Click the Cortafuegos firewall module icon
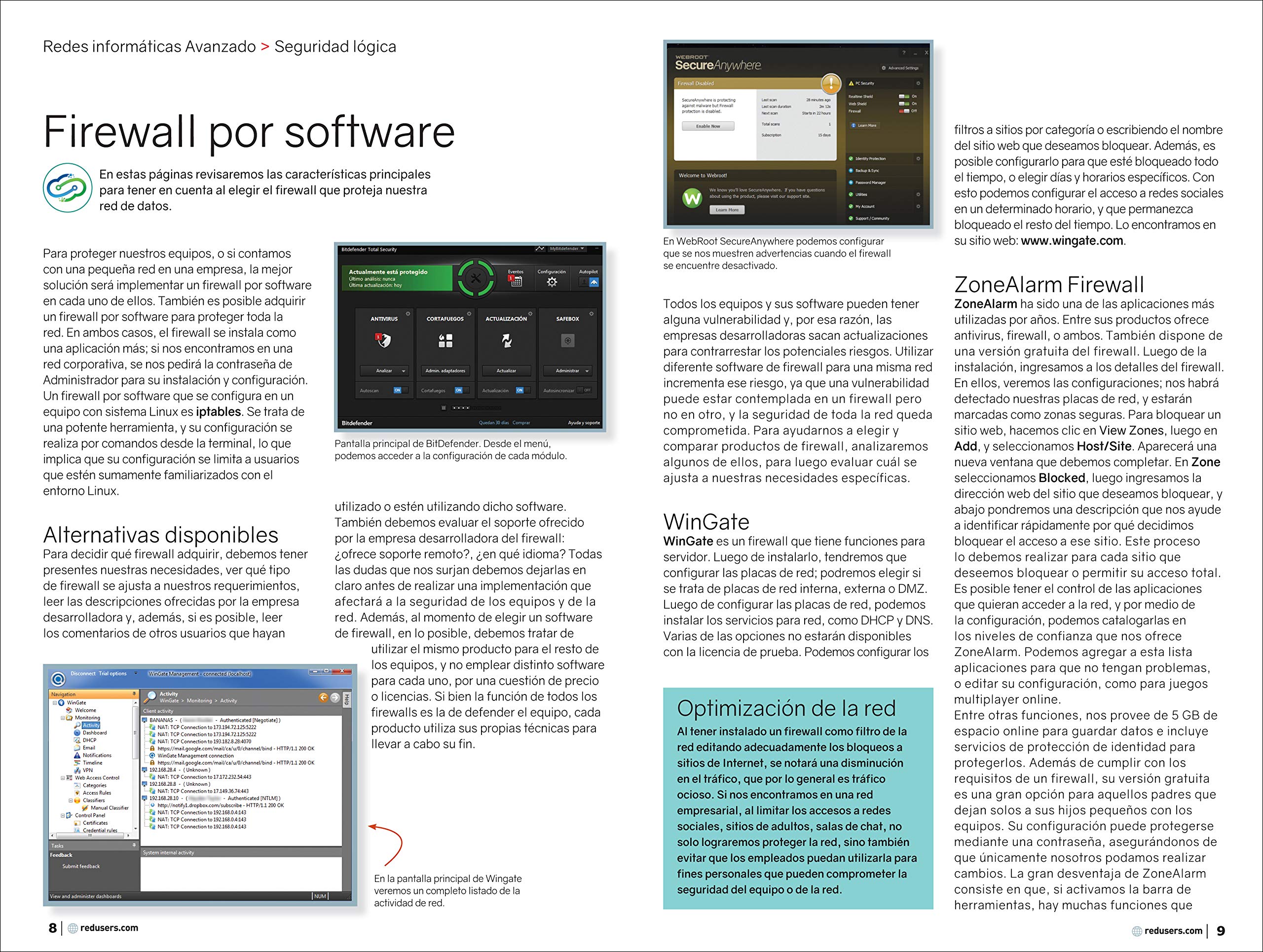 point(446,341)
